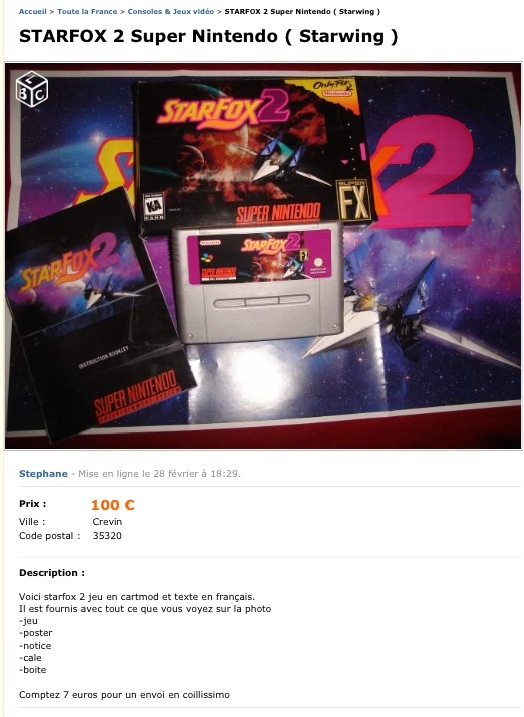Click the 100 € price

[112, 505]
